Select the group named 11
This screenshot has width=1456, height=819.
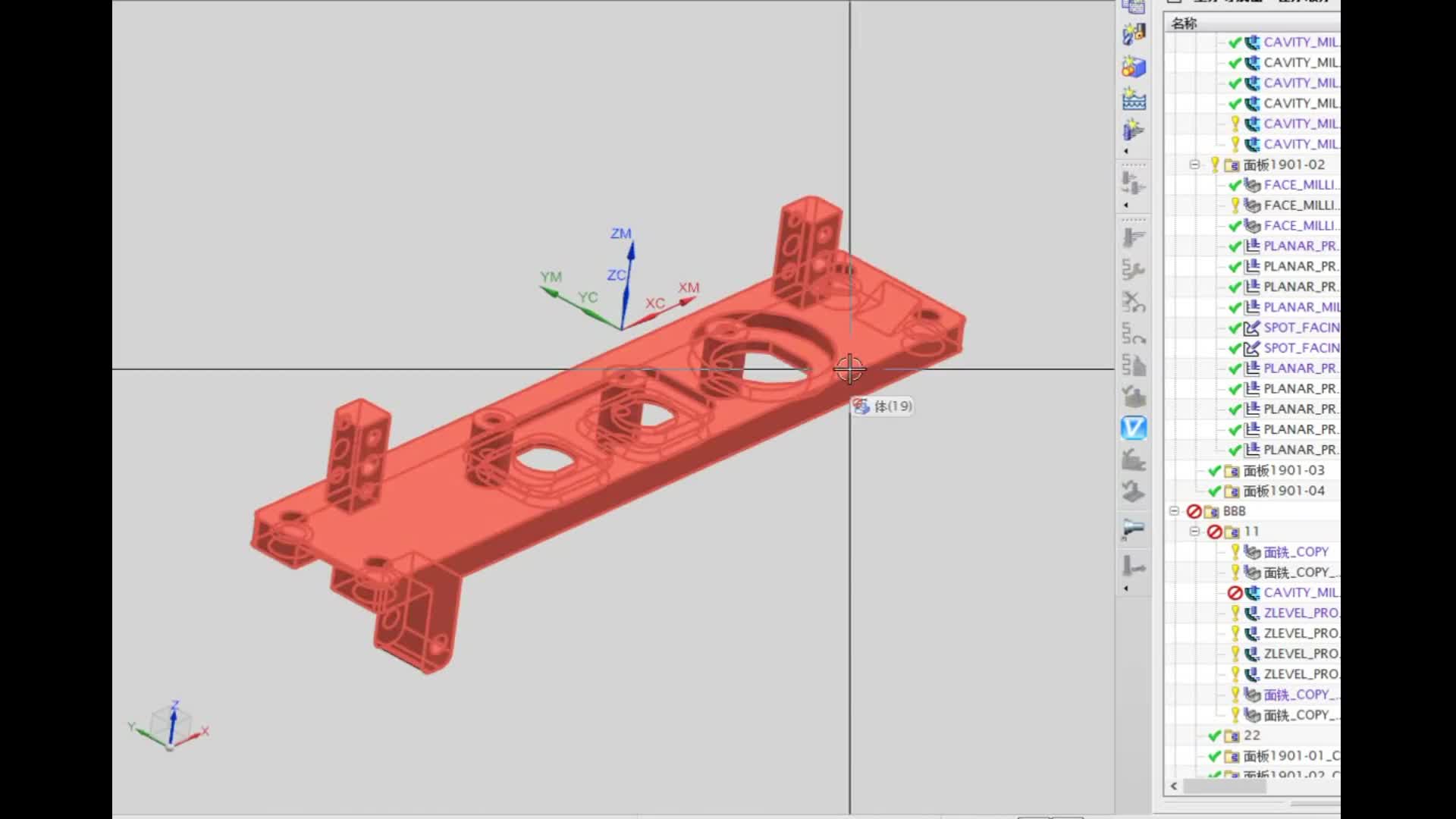(1251, 532)
